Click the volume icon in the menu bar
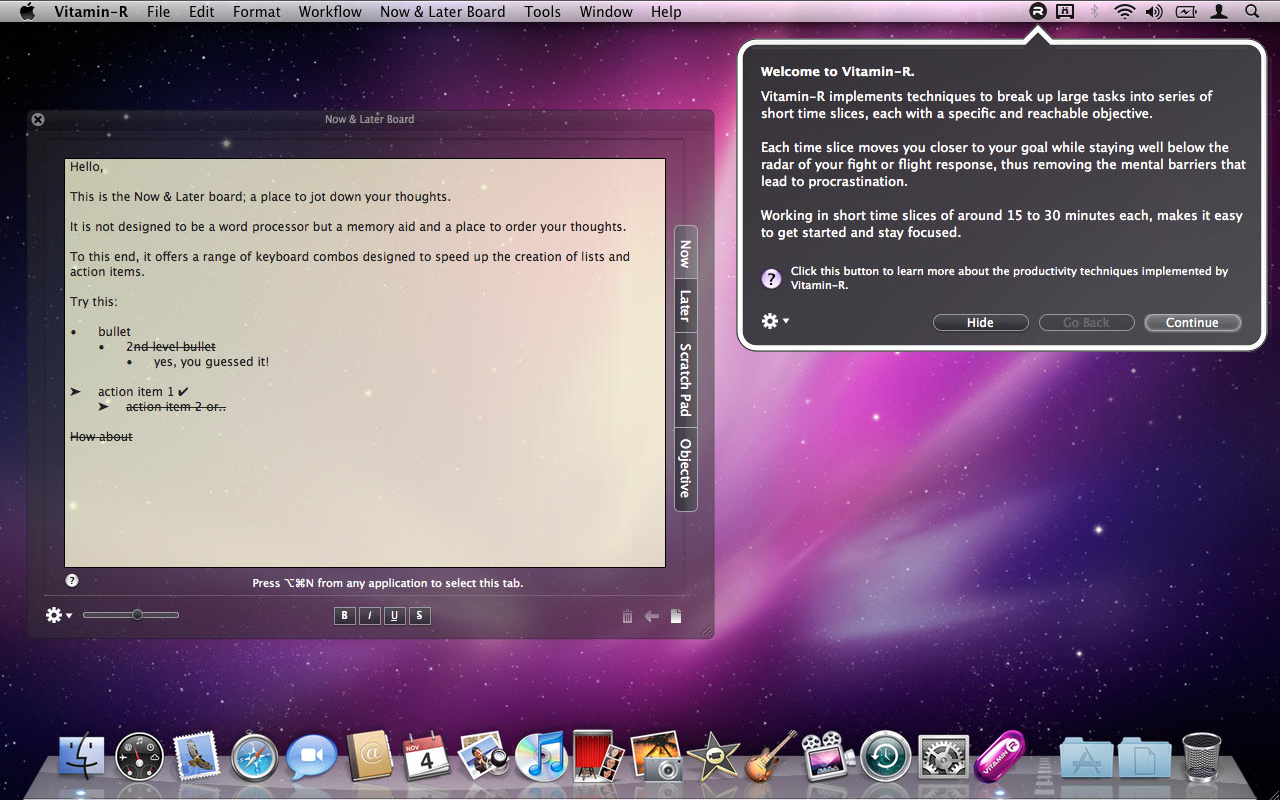The height and width of the screenshot is (800, 1280). point(1154,12)
